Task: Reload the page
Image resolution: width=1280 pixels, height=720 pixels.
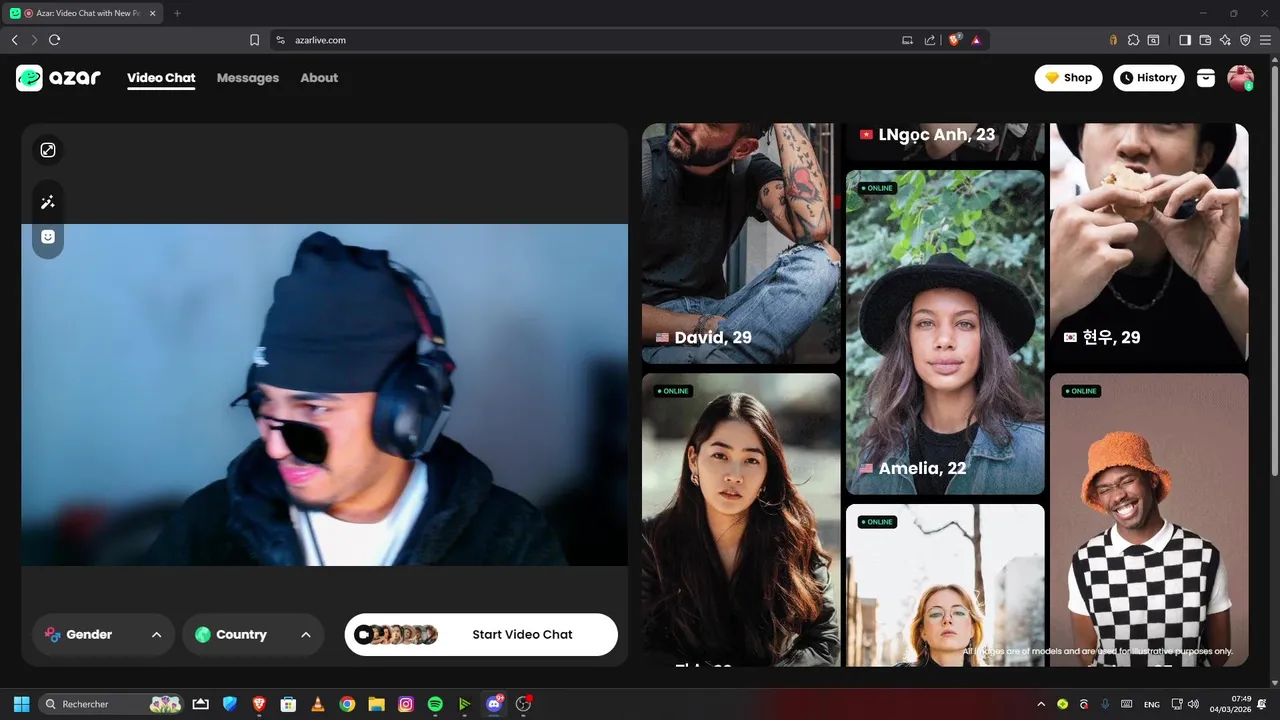Action: tap(55, 40)
